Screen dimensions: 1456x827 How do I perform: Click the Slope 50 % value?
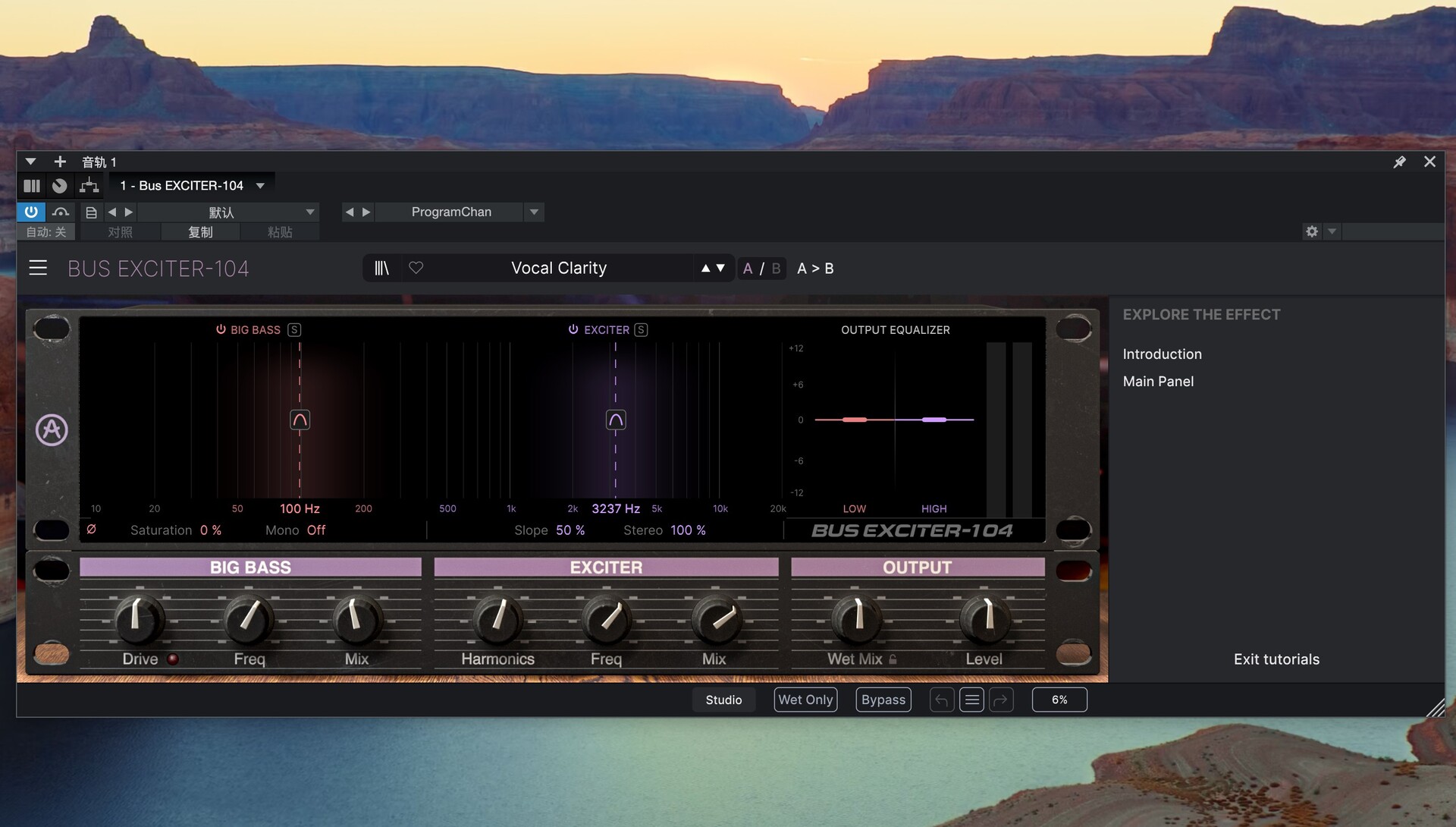tap(570, 530)
